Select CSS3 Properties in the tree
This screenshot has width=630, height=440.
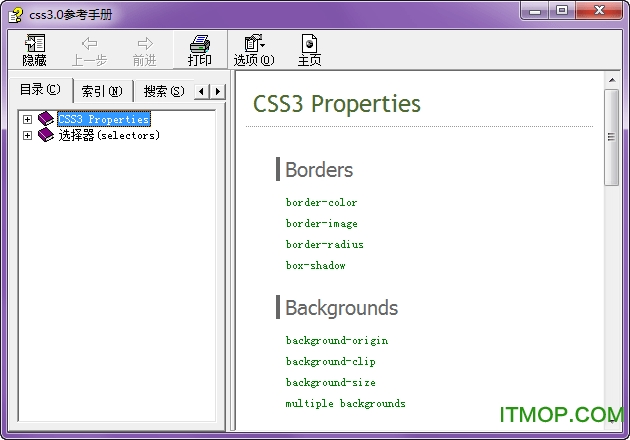pyautogui.click(x=103, y=120)
